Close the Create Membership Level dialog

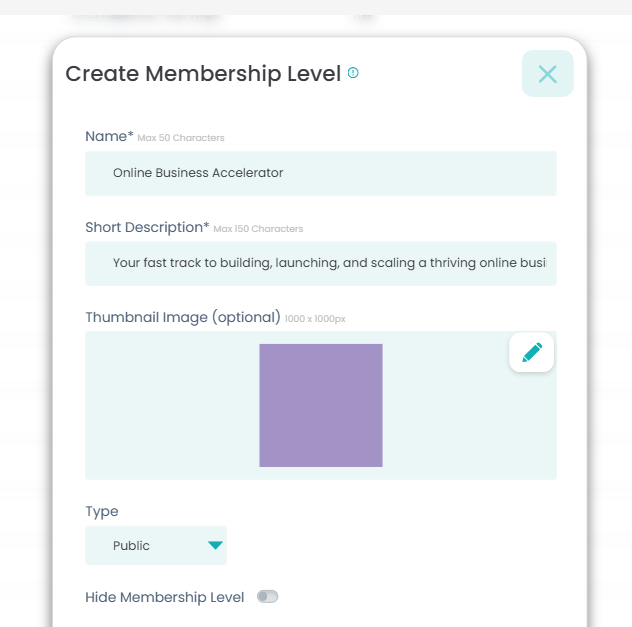pos(547,74)
